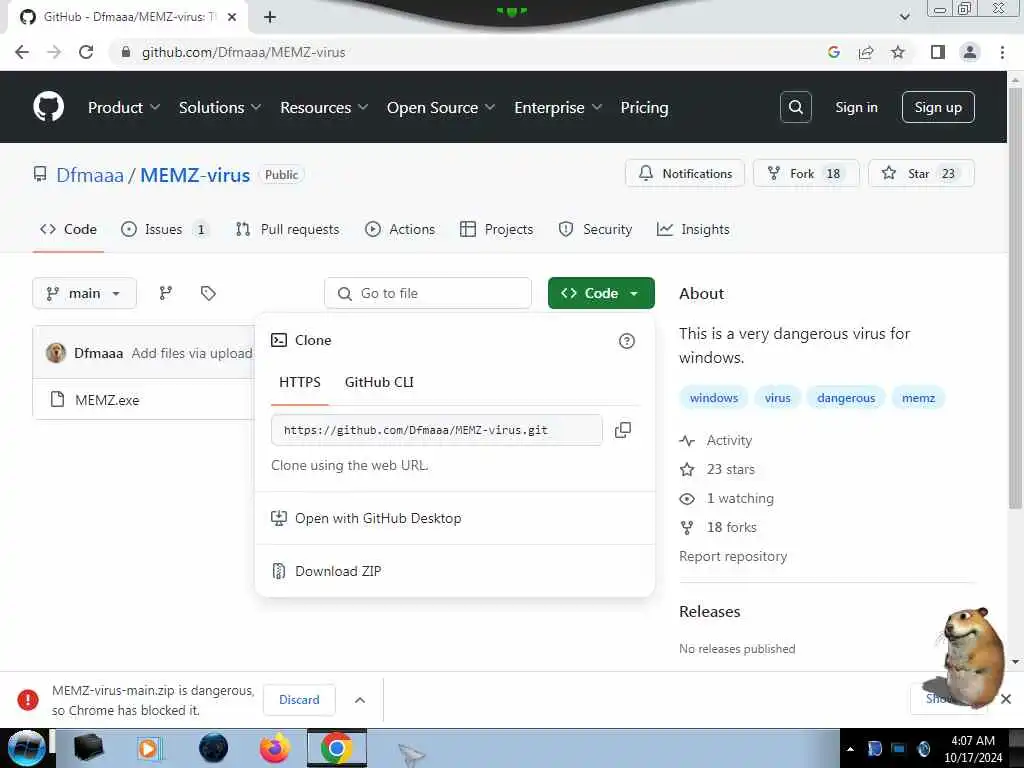This screenshot has height=768, width=1024.
Task: Open the GitHub search icon
Action: click(795, 107)
